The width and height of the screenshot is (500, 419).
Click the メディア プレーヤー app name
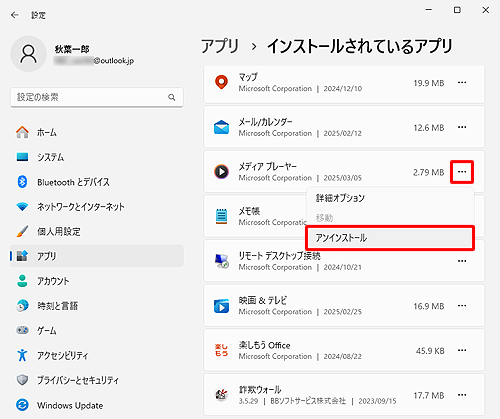pyautogui.click(x=267, y=166)
